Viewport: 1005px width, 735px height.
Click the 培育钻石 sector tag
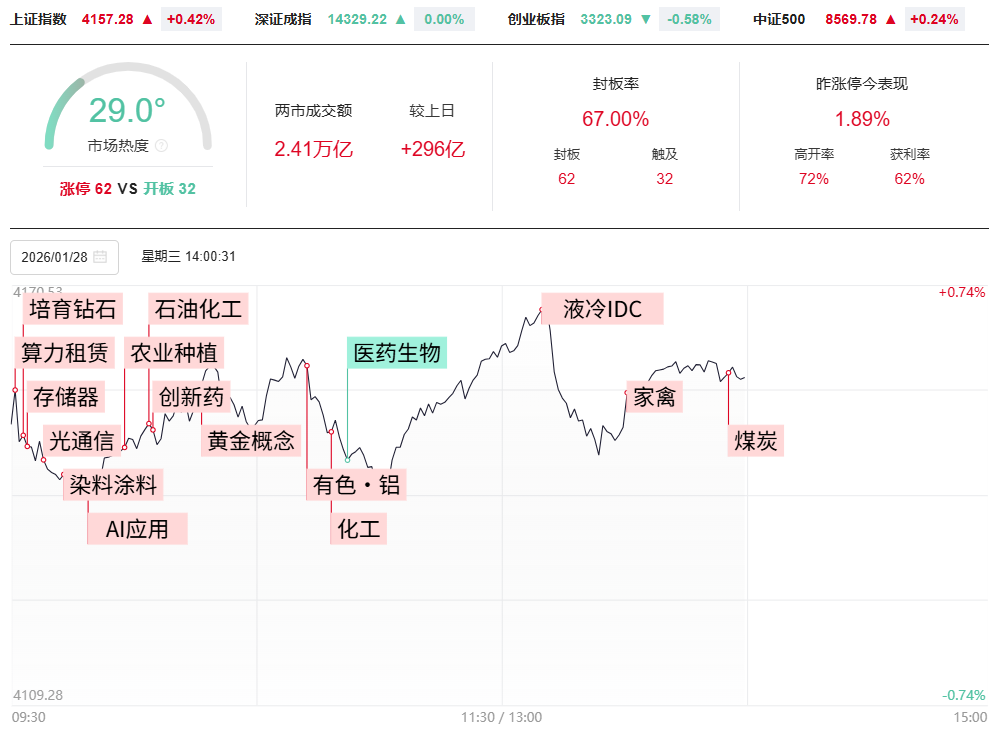tap(72, 308)
